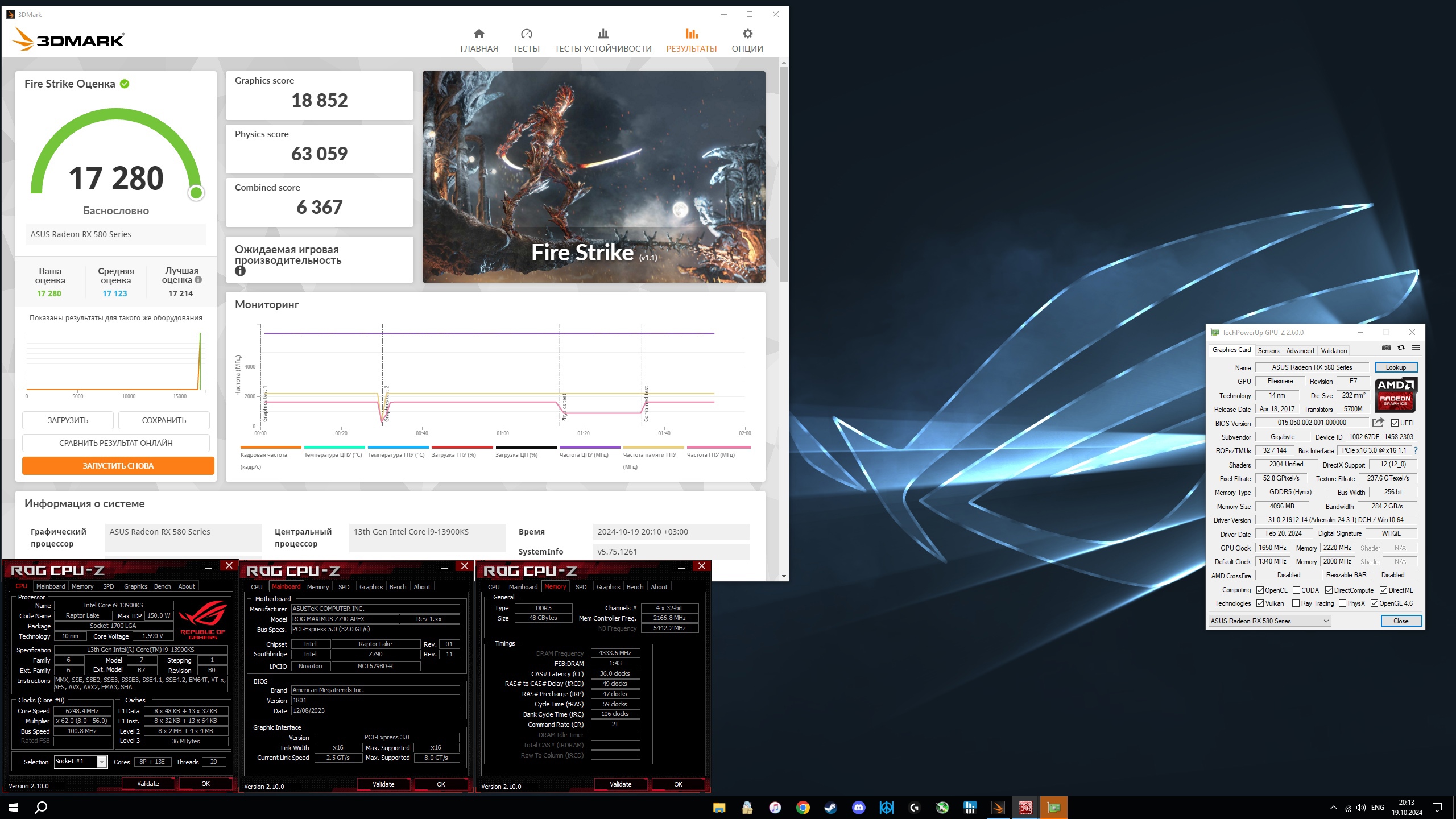Open the ТЕСТЫ gauge icon in 3DMark
This screenshot has width=1456, height=819.
(526, 34)
